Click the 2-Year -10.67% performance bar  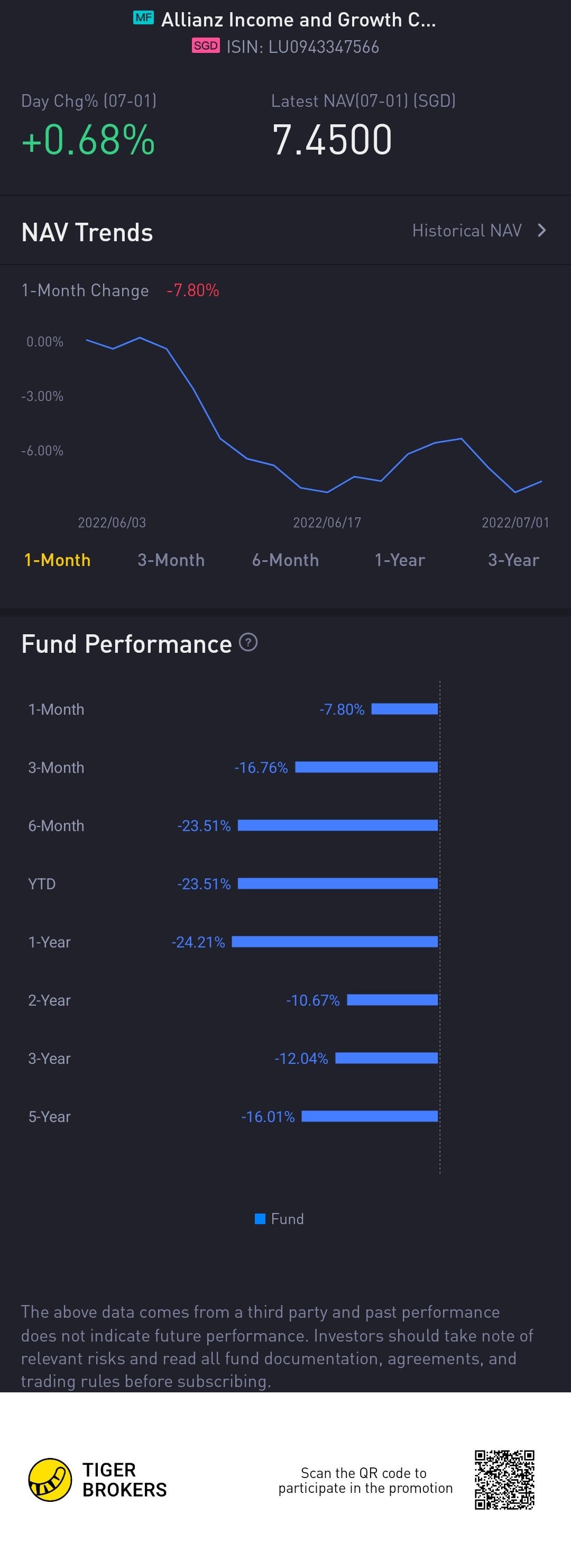392,1000
